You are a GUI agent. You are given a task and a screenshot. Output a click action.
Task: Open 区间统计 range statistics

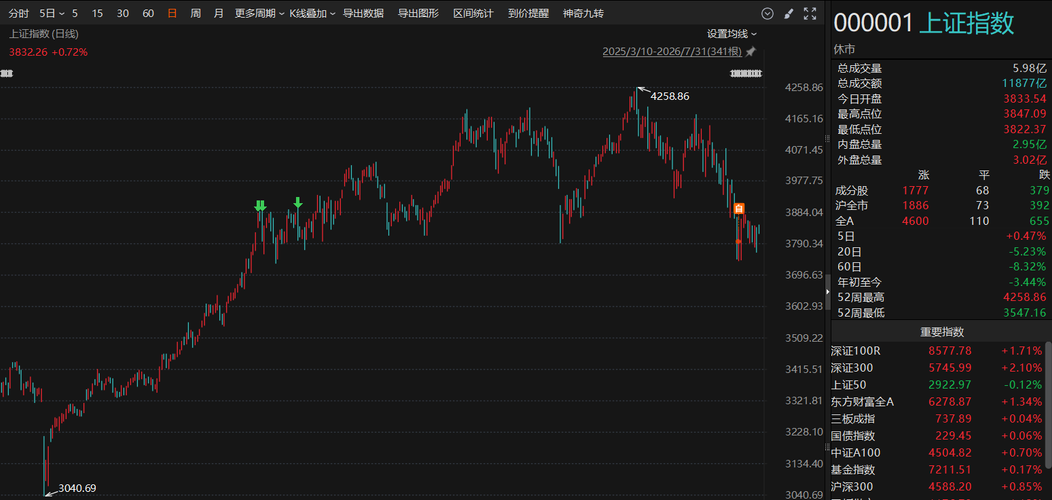[x=473, y=13]
